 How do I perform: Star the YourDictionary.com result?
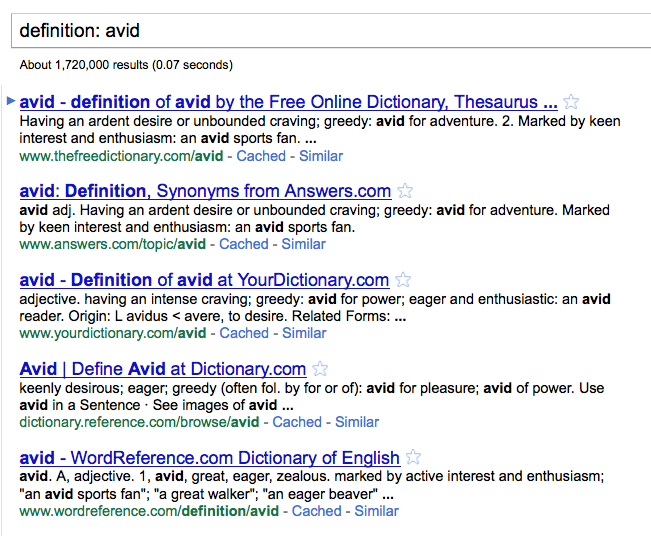tap(403, 280)
